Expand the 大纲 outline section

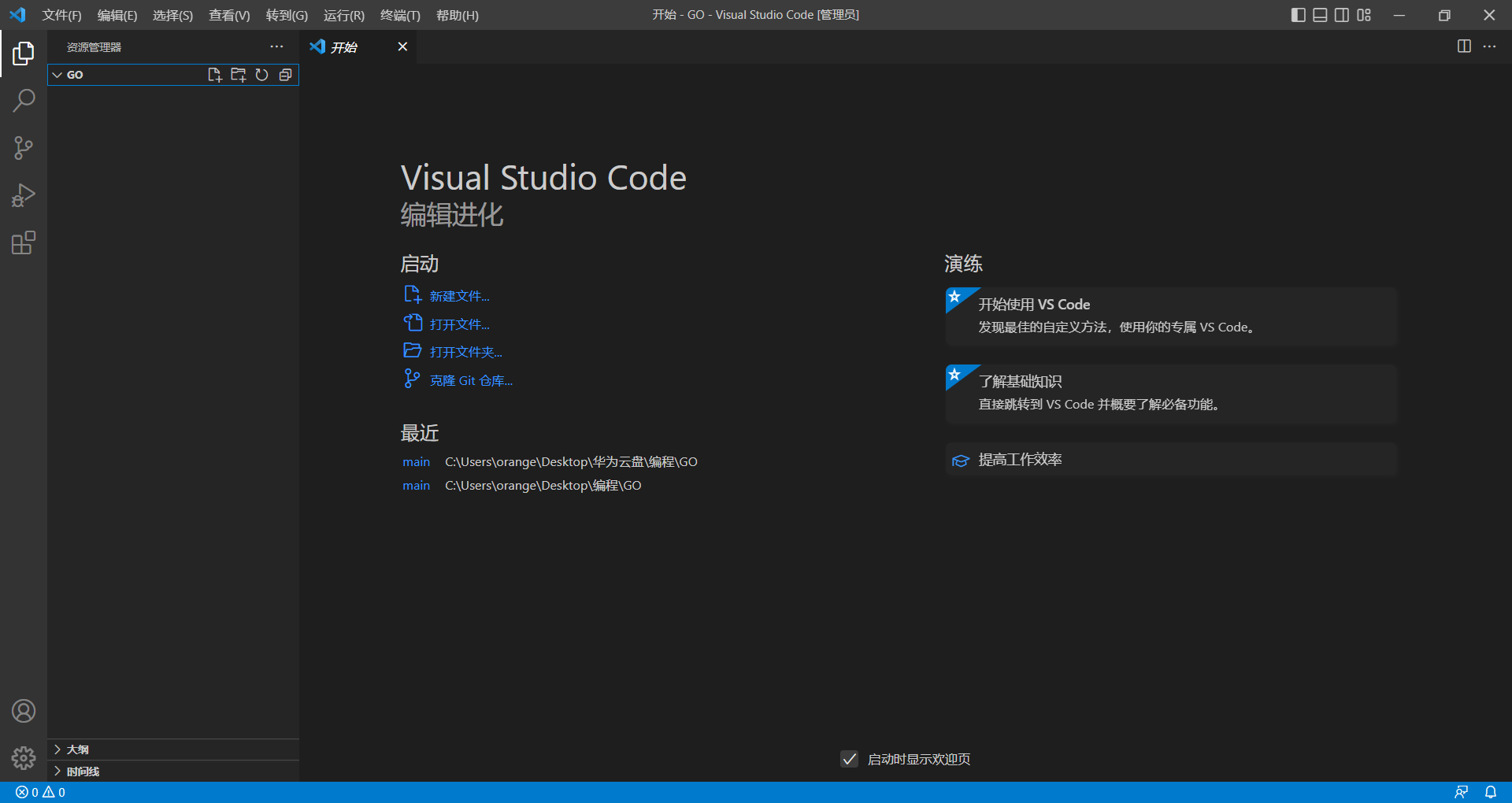click(173, 749)
